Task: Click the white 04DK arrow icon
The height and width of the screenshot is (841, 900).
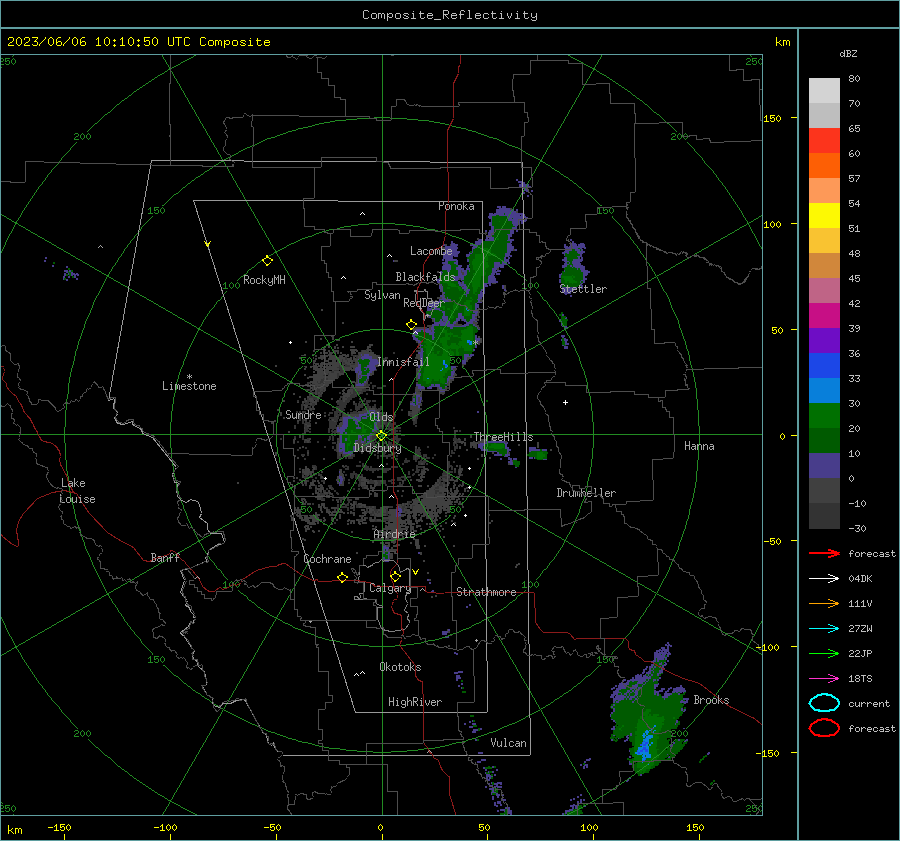Action: coord(824,578)
